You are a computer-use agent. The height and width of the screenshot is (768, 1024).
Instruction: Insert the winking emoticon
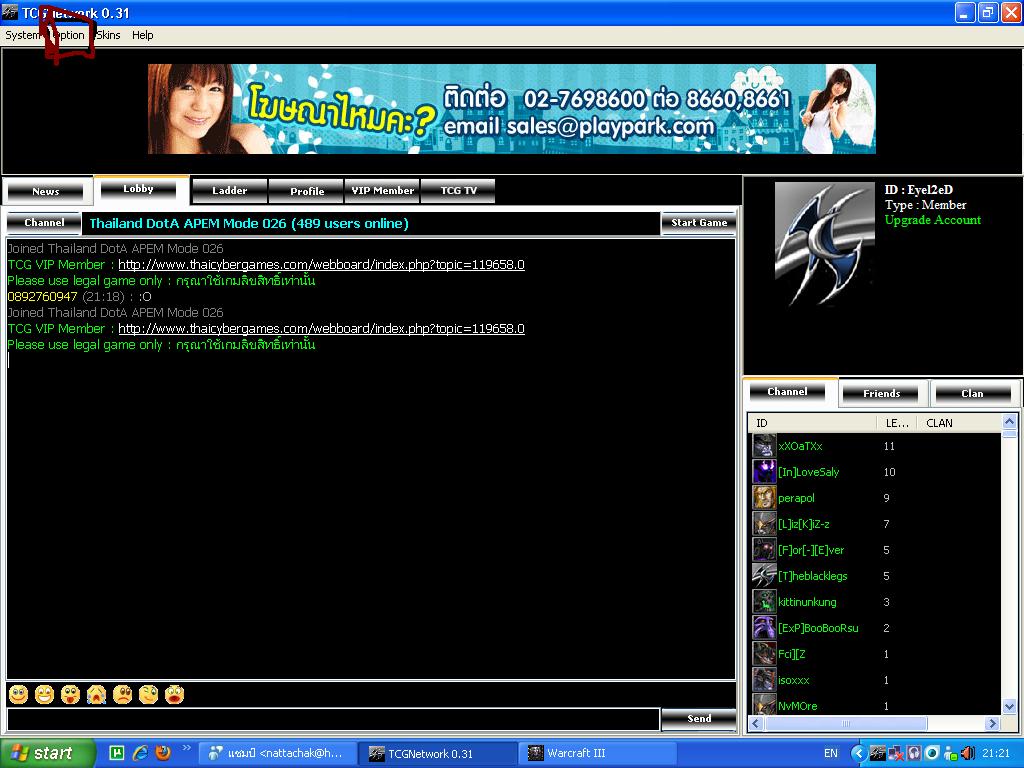[149, 694]
